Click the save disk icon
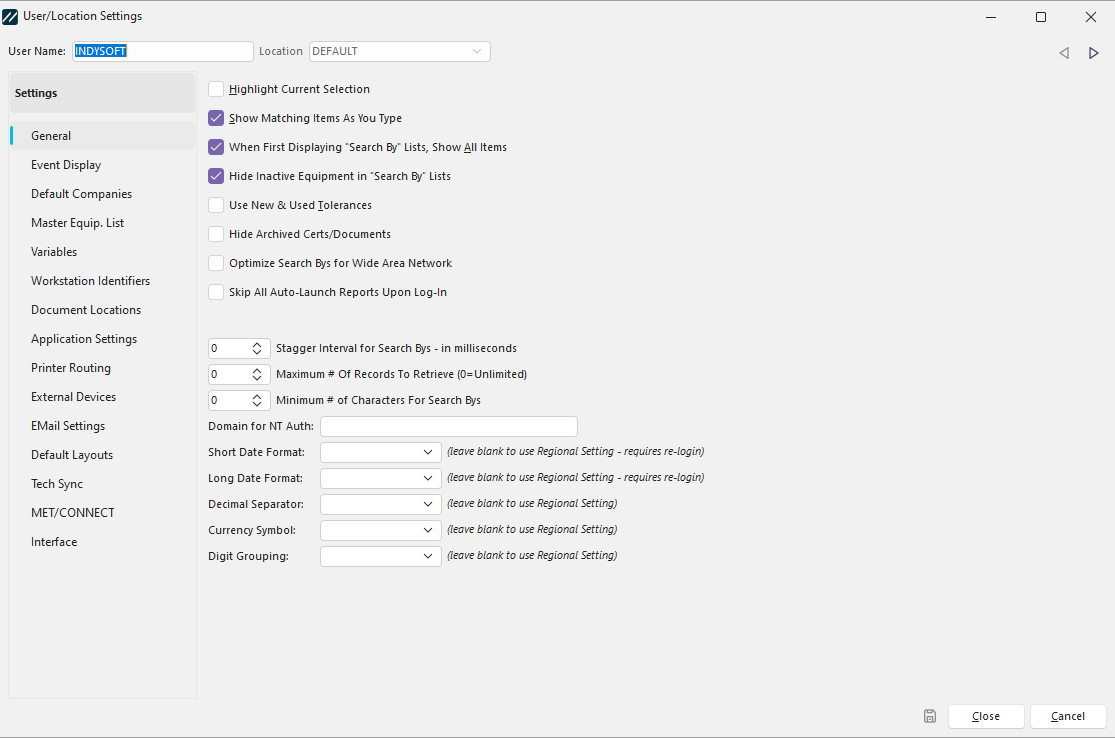The height and width of the screenshot is (738, 1115). pyautogui.click(x=930, y=716)
